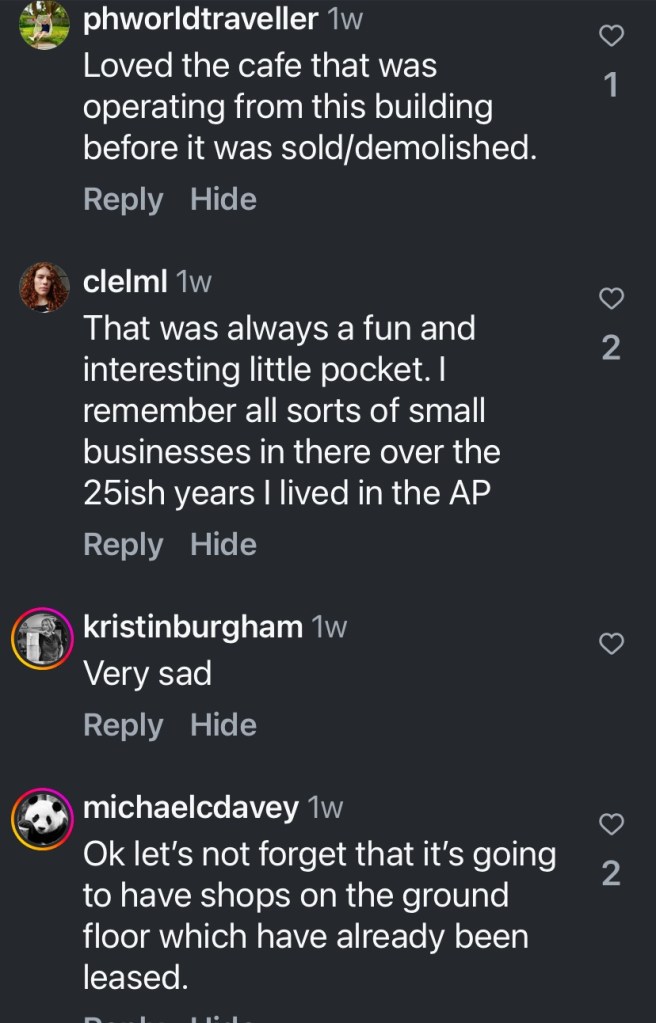The width and height of the screenshot is (656, 1023).
Task: Go to kristinburgham's profile via username
Action: [x=192, y=627]
